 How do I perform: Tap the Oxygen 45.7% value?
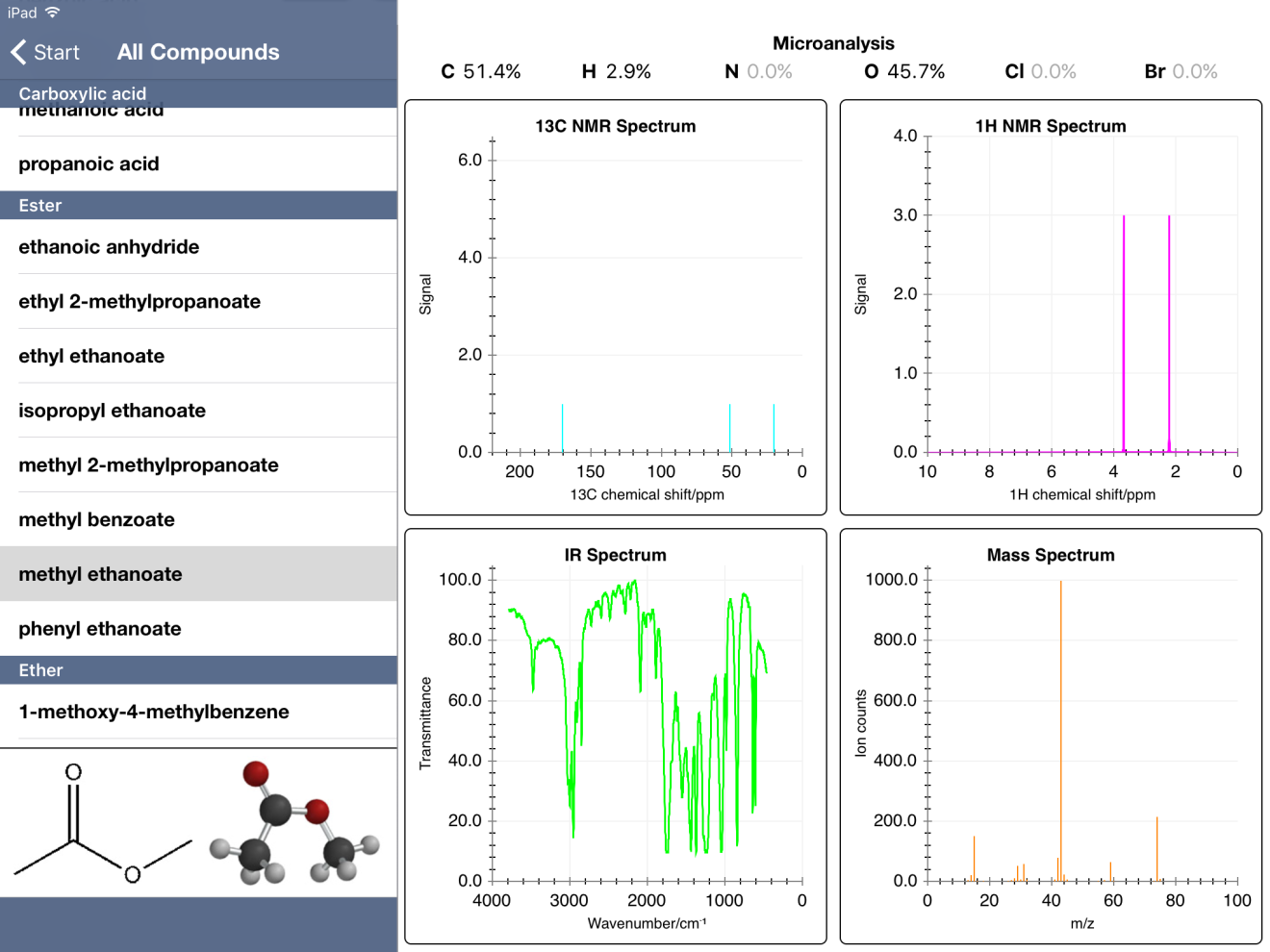click(904, 72)
